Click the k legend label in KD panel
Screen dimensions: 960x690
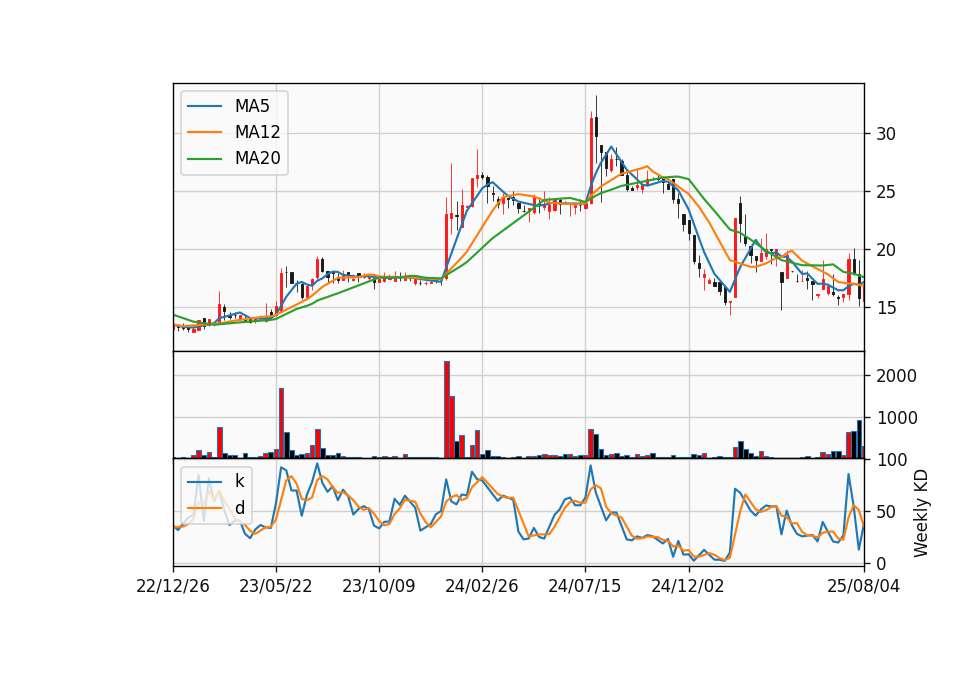coord(239,481)
